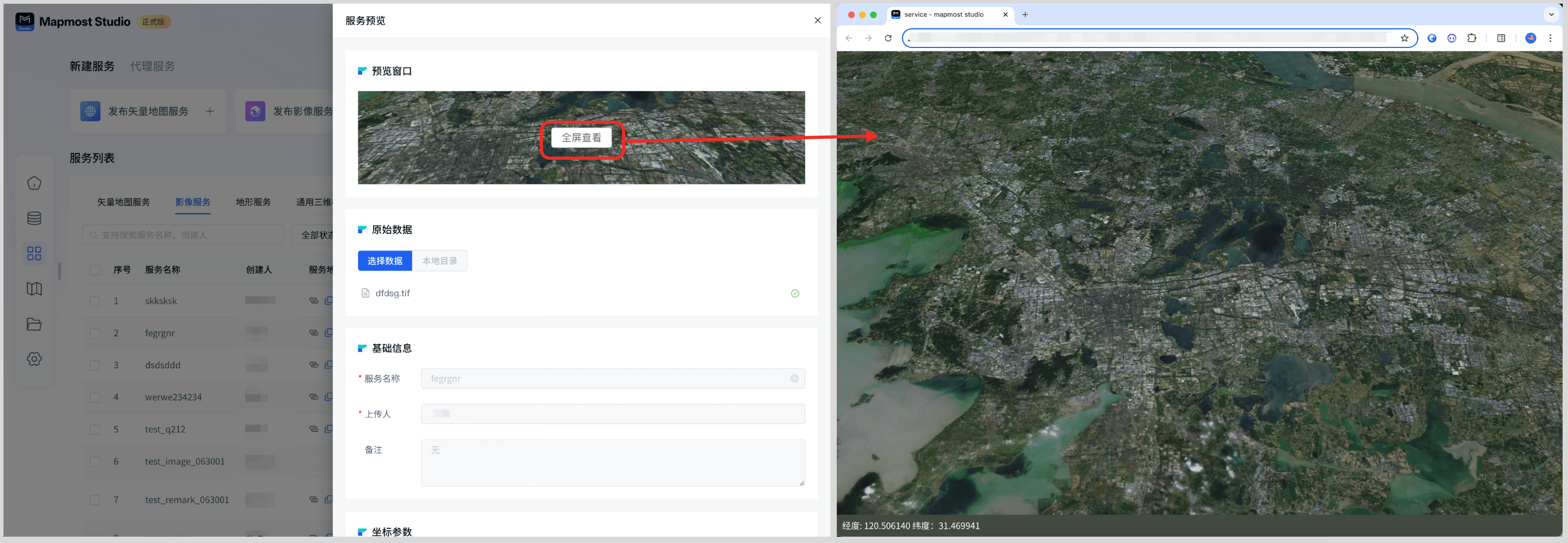Open the browser three-dot menu
Viewport: 1568px width, 543px height.
click(1551, 38)
